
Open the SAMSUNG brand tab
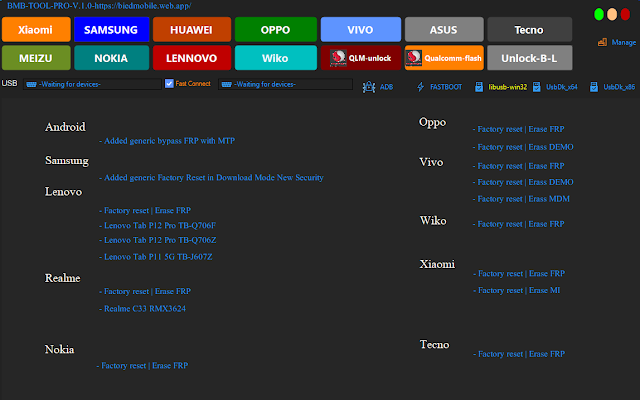pyautogui.click(x=111, y=29)
